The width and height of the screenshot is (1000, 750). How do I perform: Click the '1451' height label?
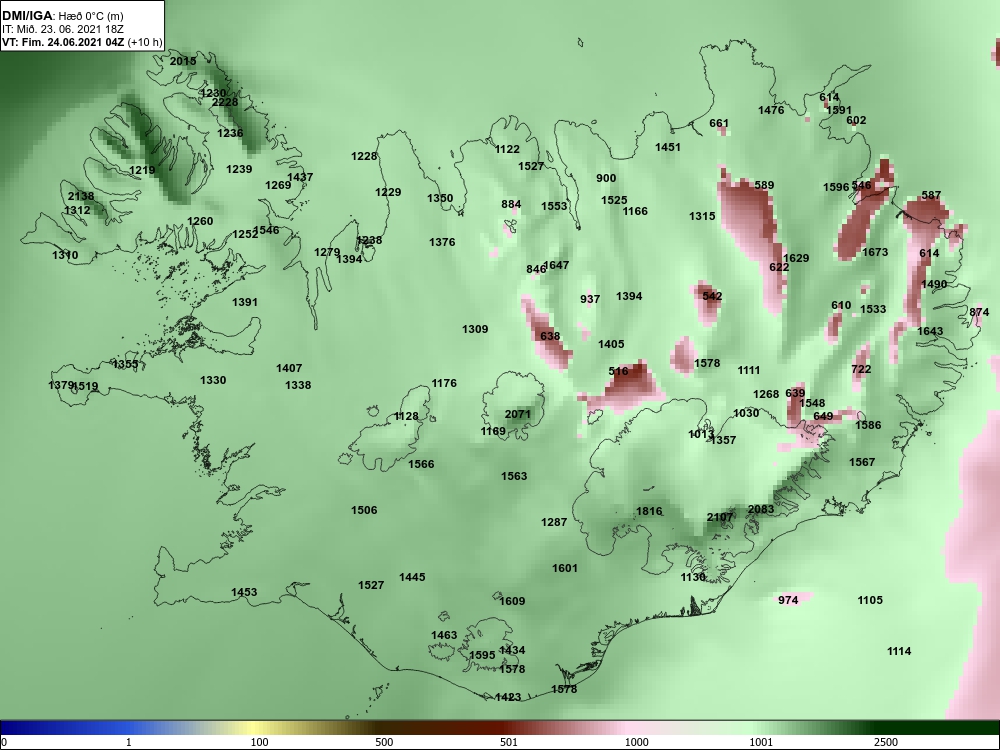tap(668, 147)
